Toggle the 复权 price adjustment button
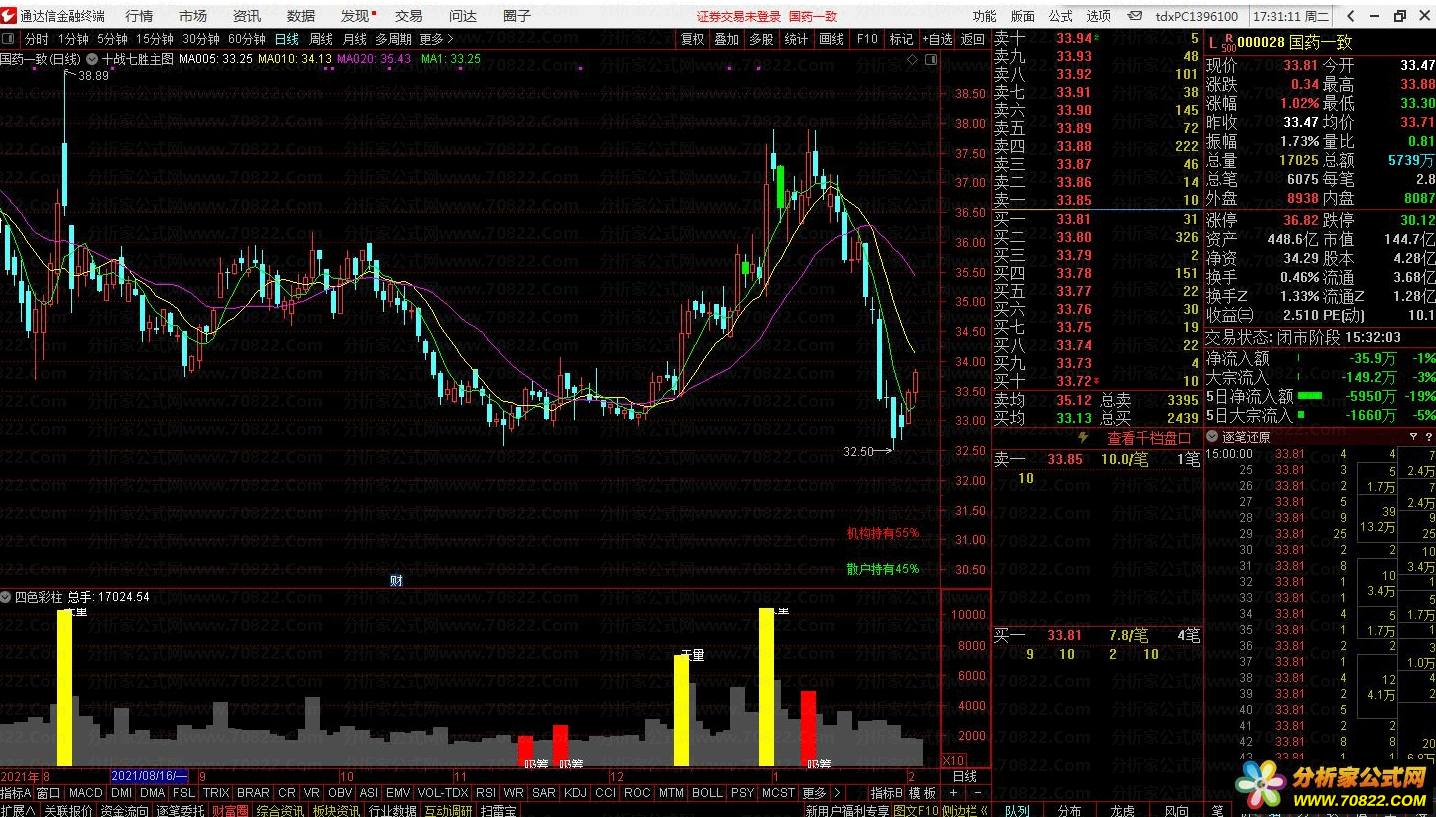 pyautogui.click(x=692, y=39)
